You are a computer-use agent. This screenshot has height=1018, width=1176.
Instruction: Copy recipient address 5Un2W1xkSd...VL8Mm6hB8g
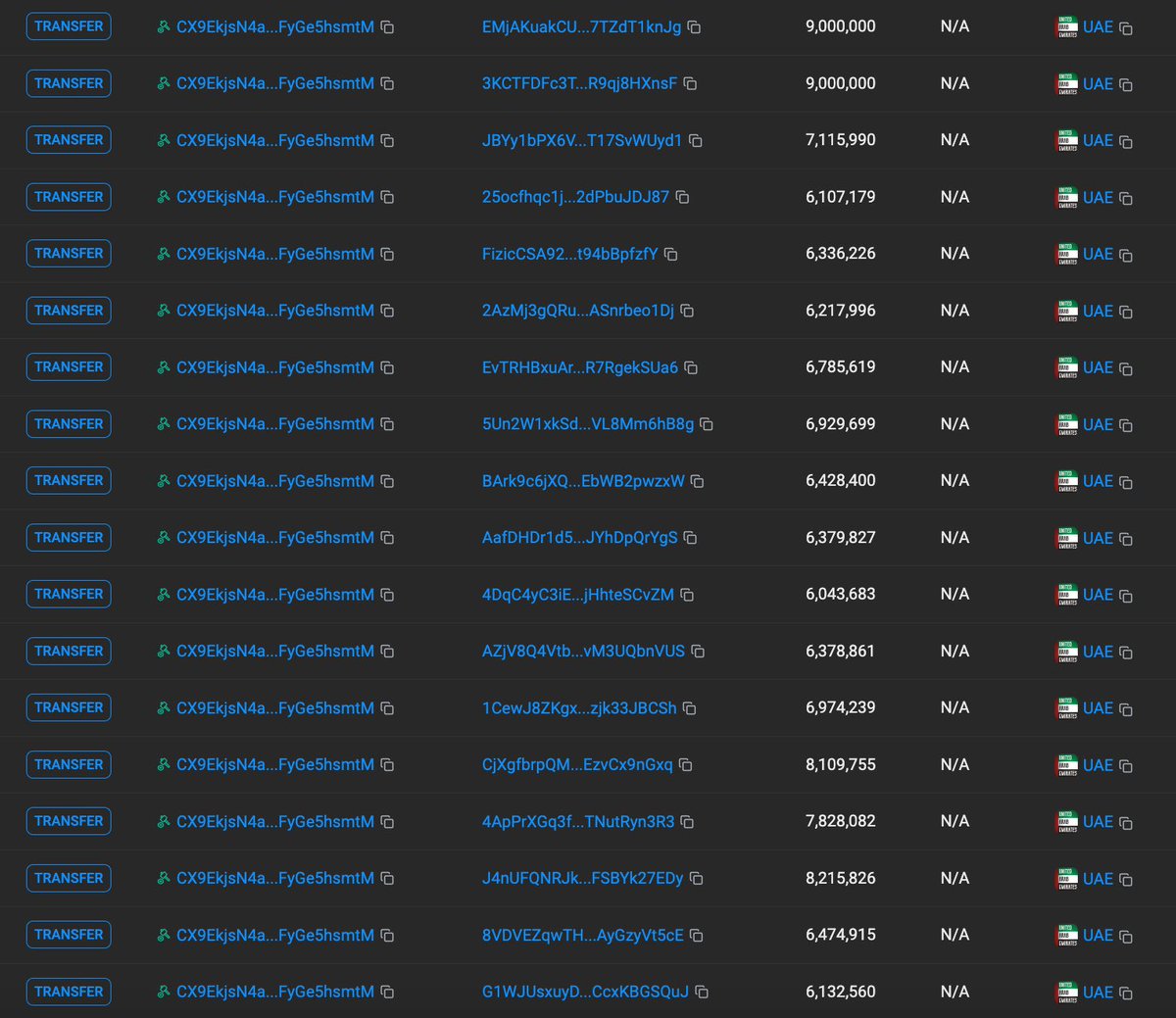pyautogui.click(x=707, y=425)
